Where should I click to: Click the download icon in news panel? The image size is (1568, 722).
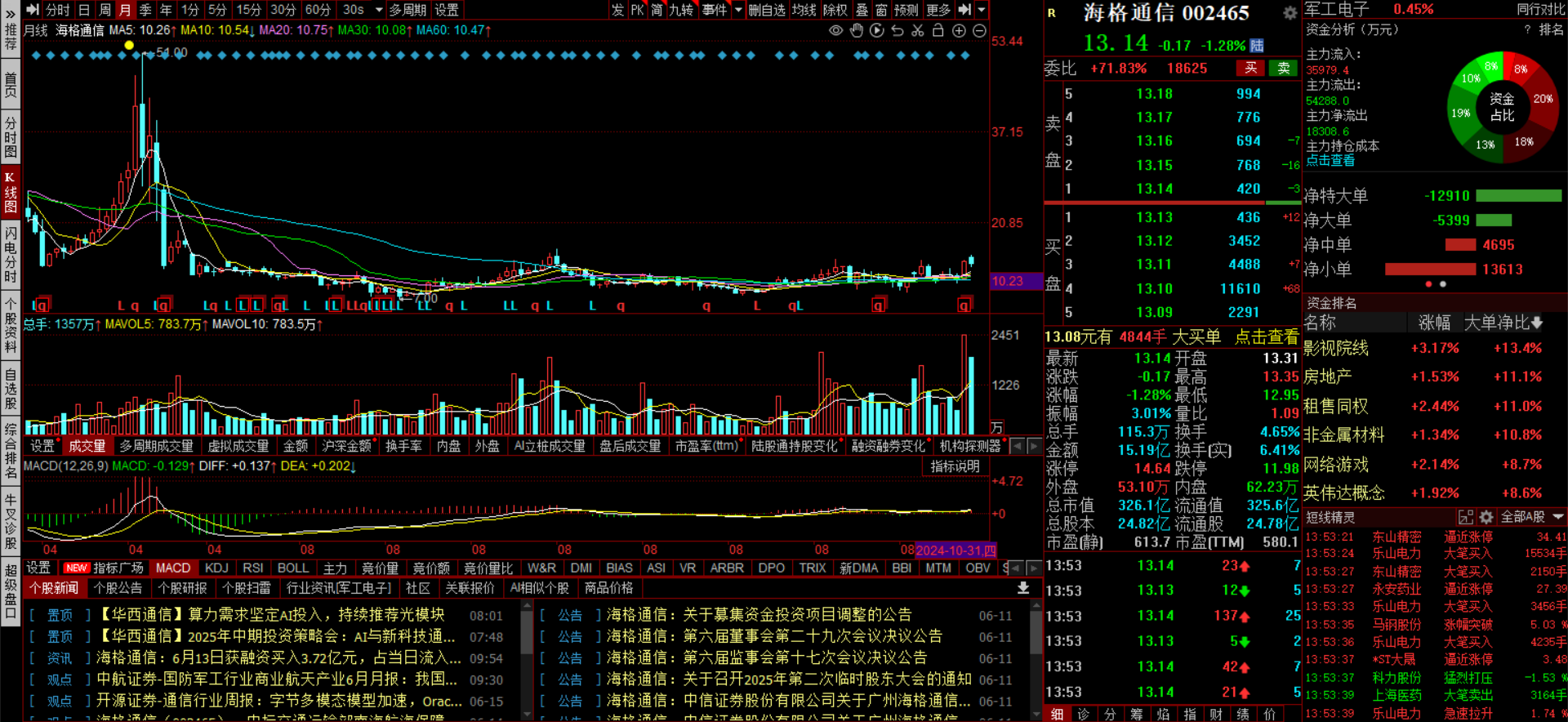(1023, 588)
